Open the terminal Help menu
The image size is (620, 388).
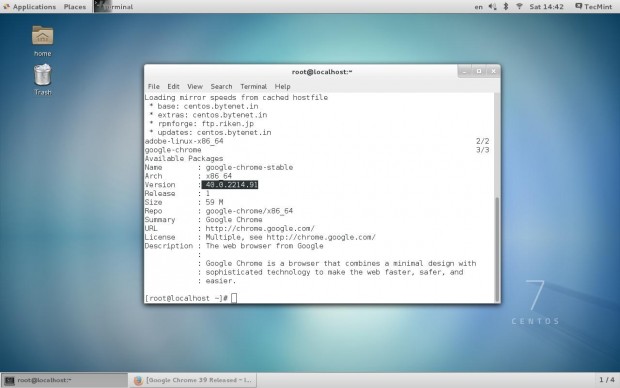[282, 86]
